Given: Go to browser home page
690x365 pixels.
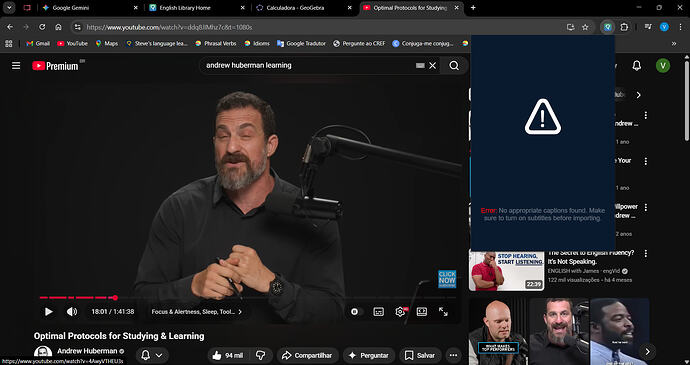Looking at the screenshot, I should coord(58,27).
